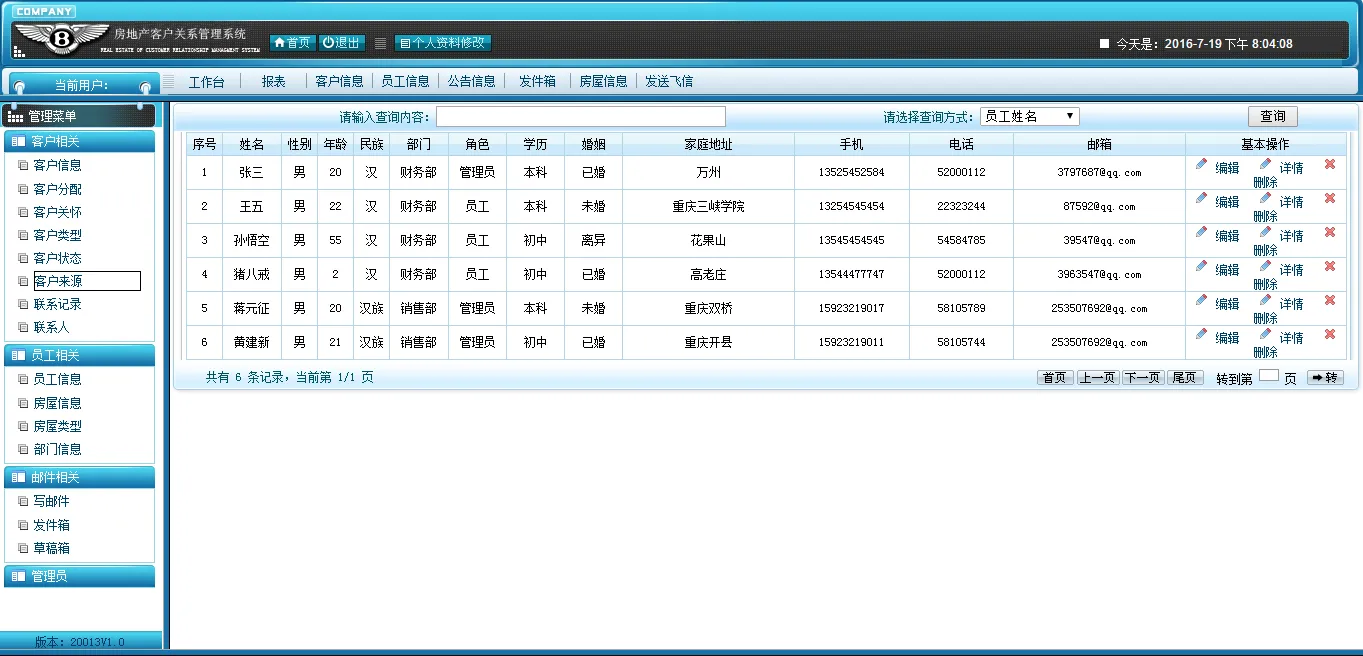This screenshot has height=656, width=1363.
Task: Click the list icon beside 退出 button
Action: click(380, 44)
